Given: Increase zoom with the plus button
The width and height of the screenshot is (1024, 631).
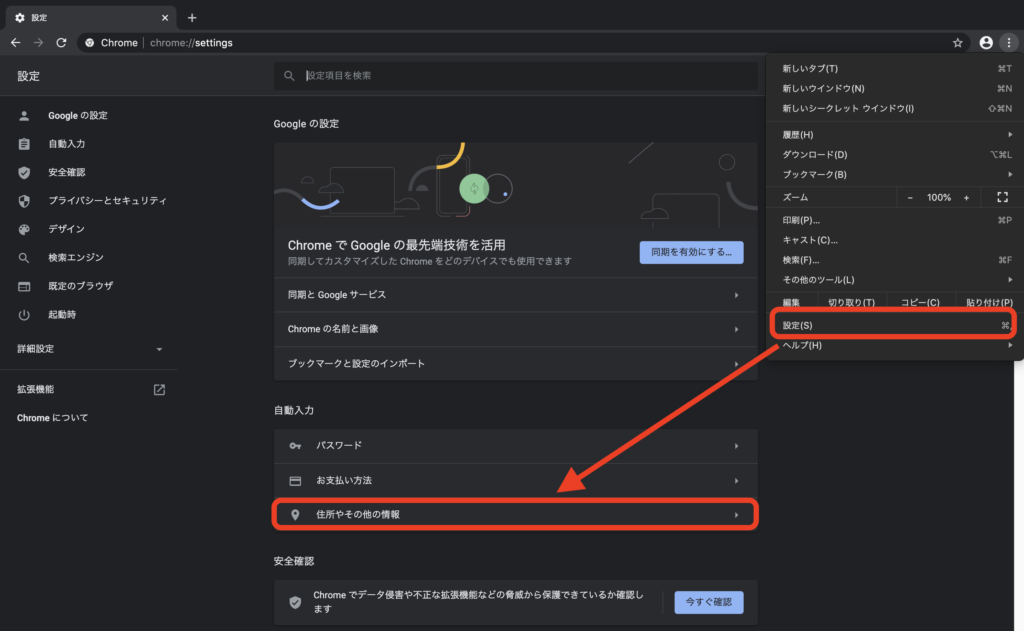Looking at the screenshot, I should 967,197.
